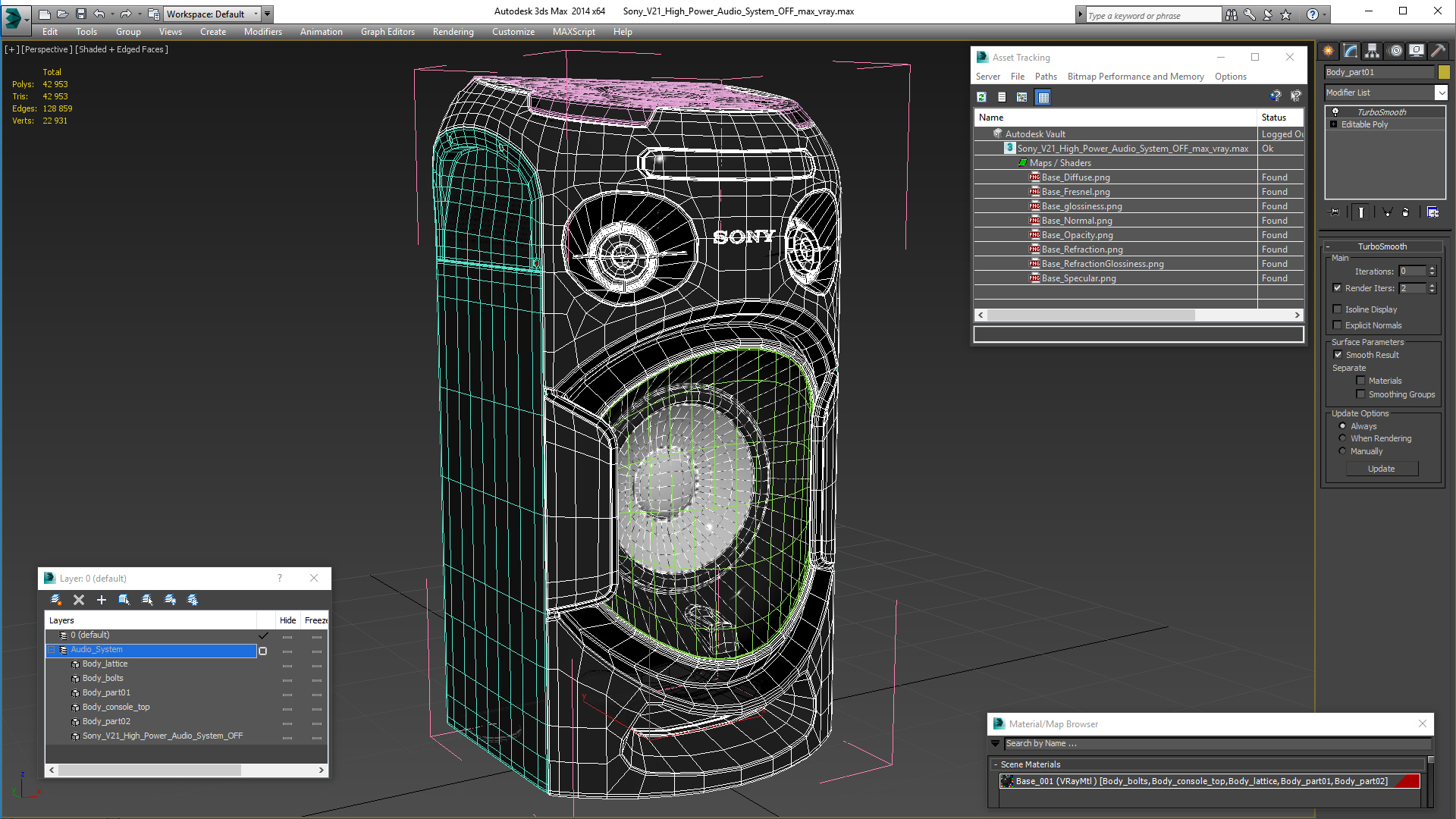Image resolution: width=1456 pixels, height=819 pixels.
Task: Open the Motion command panel tab
Action: pyautogui.click(x=1395, y=51)
